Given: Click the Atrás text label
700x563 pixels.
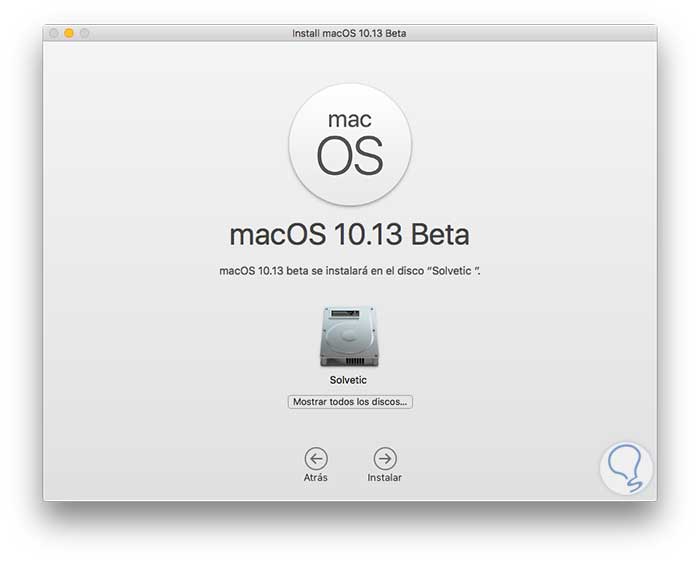Looking at the screenshot, I should pos(316,478).
